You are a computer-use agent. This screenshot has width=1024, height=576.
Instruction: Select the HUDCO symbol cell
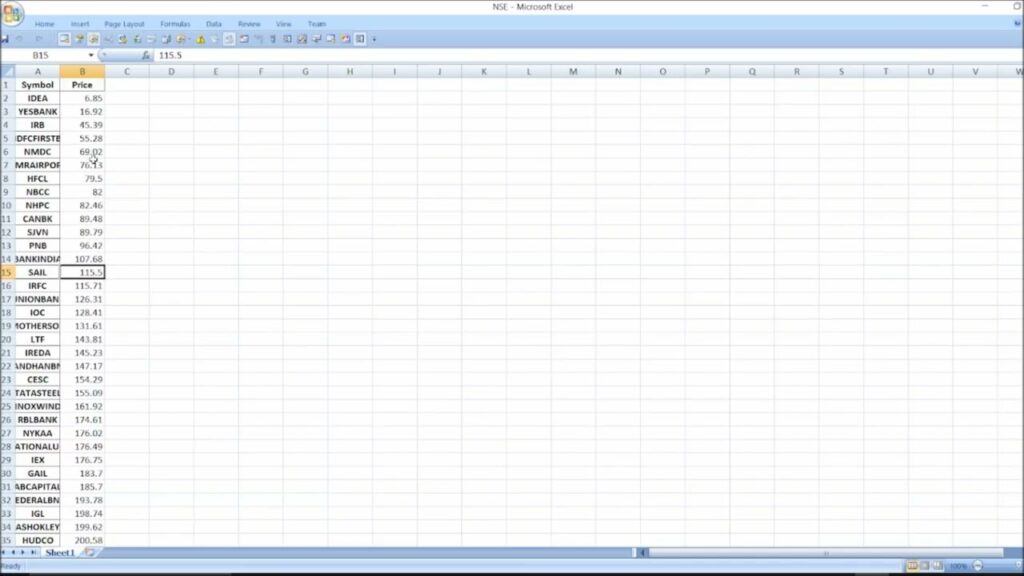tap(37, 540)
